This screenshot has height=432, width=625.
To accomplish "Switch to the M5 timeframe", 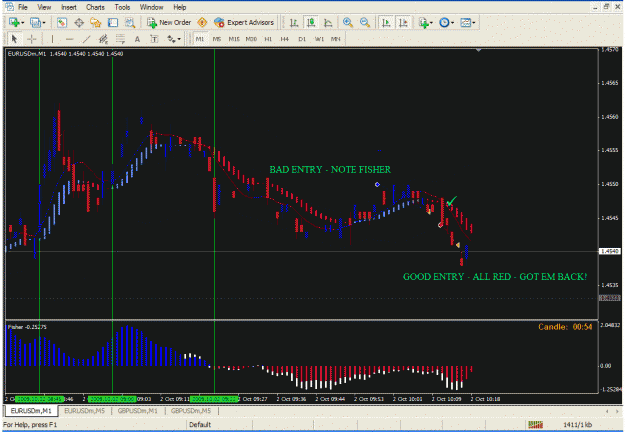I will click(216, 39).
